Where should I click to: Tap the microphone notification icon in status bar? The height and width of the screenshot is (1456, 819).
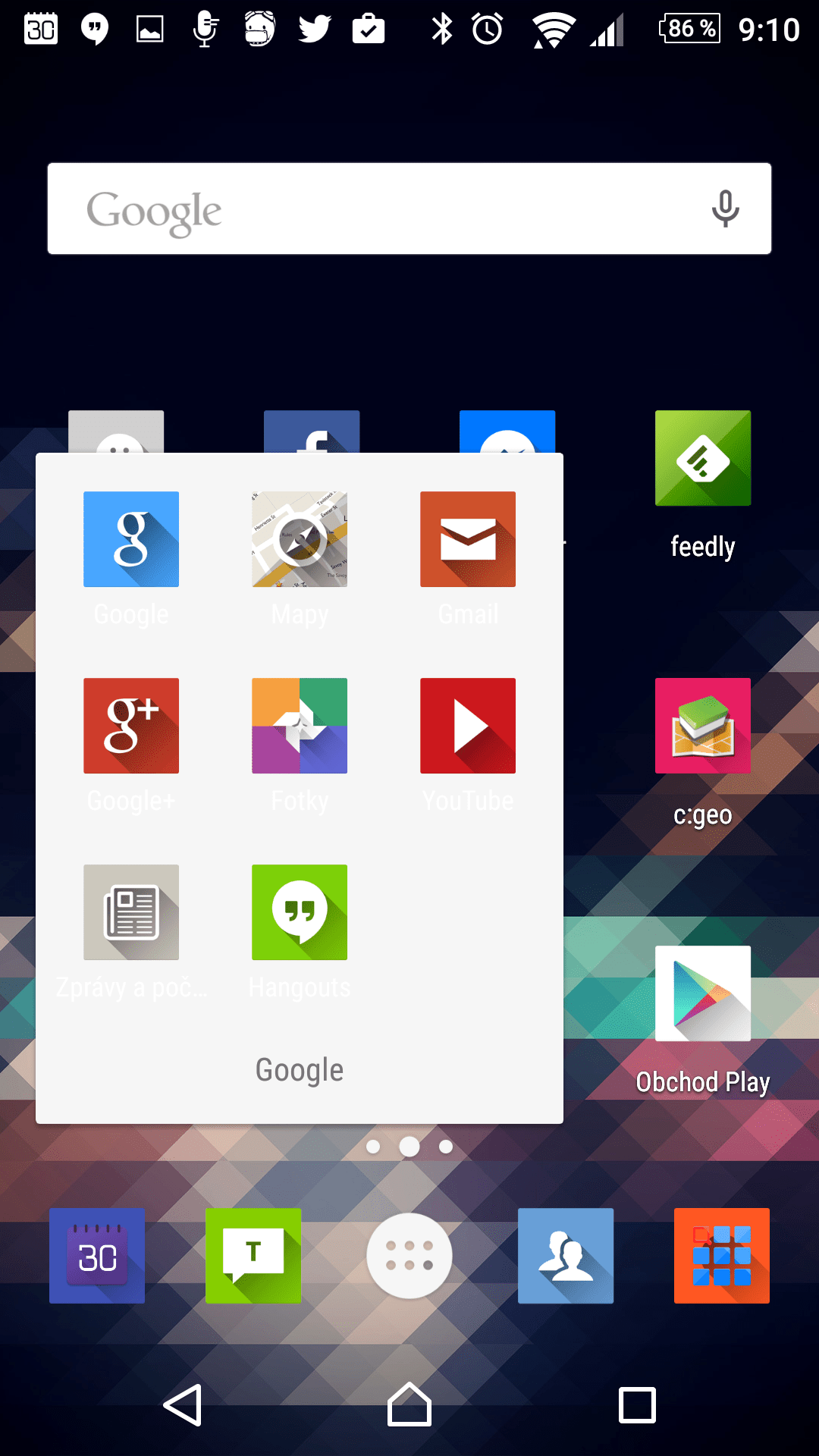click(x=205, y=29)
